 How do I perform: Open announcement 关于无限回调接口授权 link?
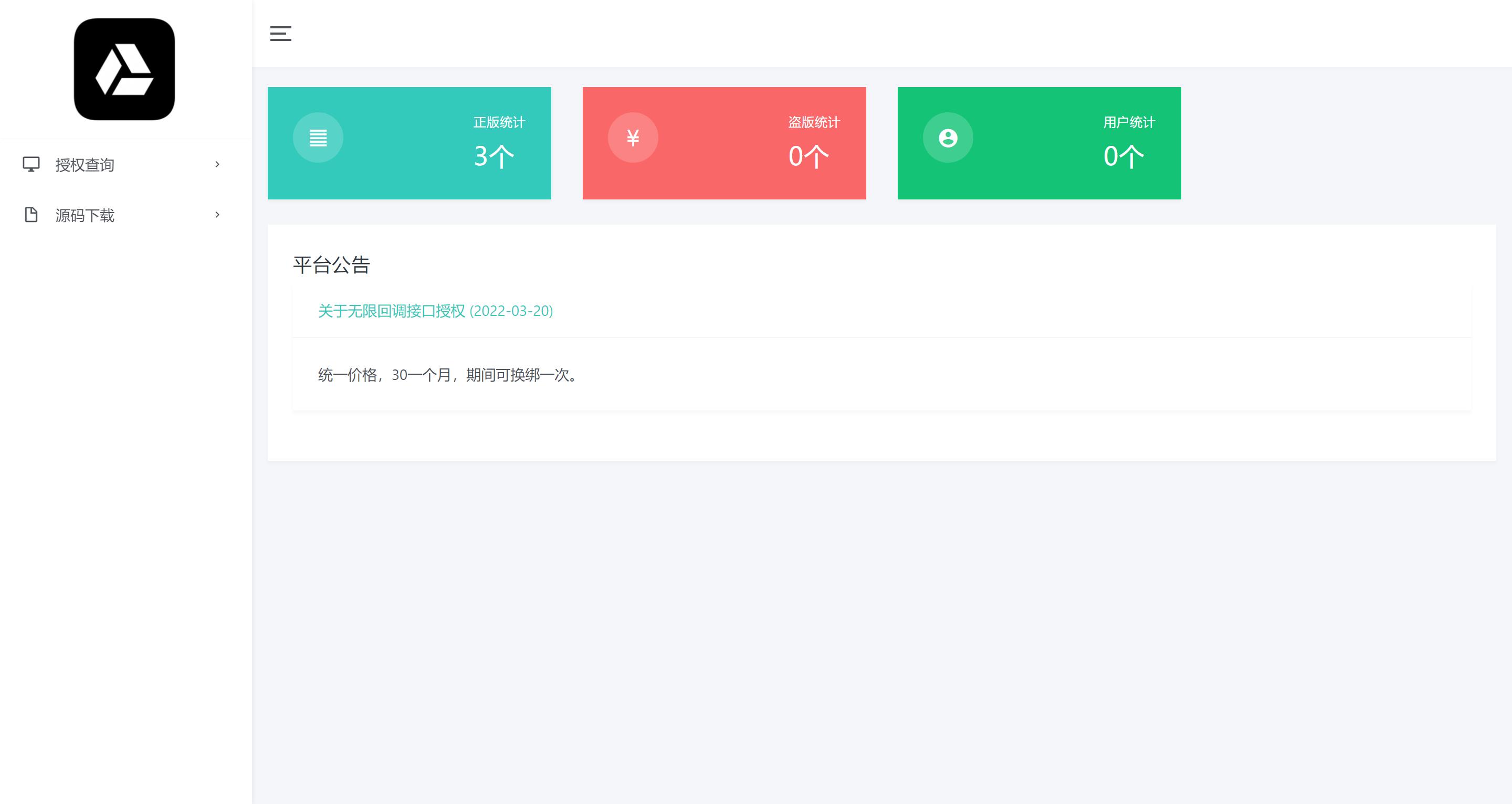(x=436, y=311)
